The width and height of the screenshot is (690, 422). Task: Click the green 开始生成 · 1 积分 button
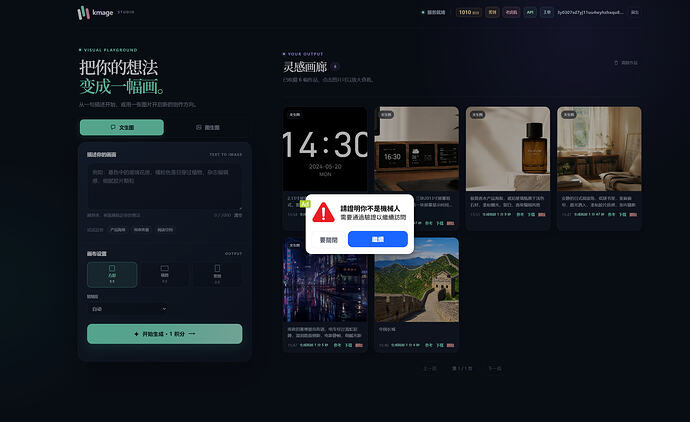165,334
